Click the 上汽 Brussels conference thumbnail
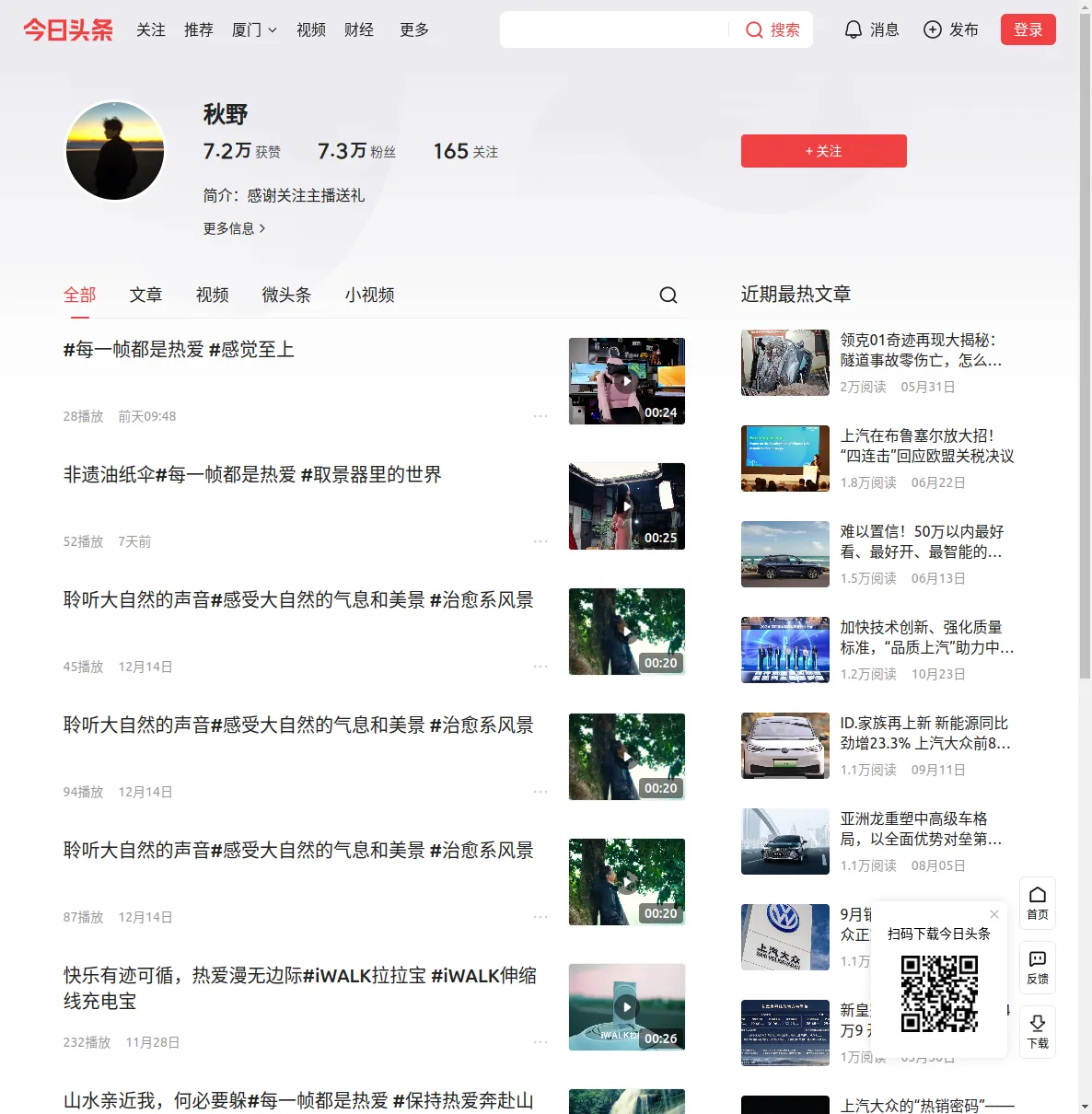This screenshot has width=1092, height=1114. (x=785, y=458)
